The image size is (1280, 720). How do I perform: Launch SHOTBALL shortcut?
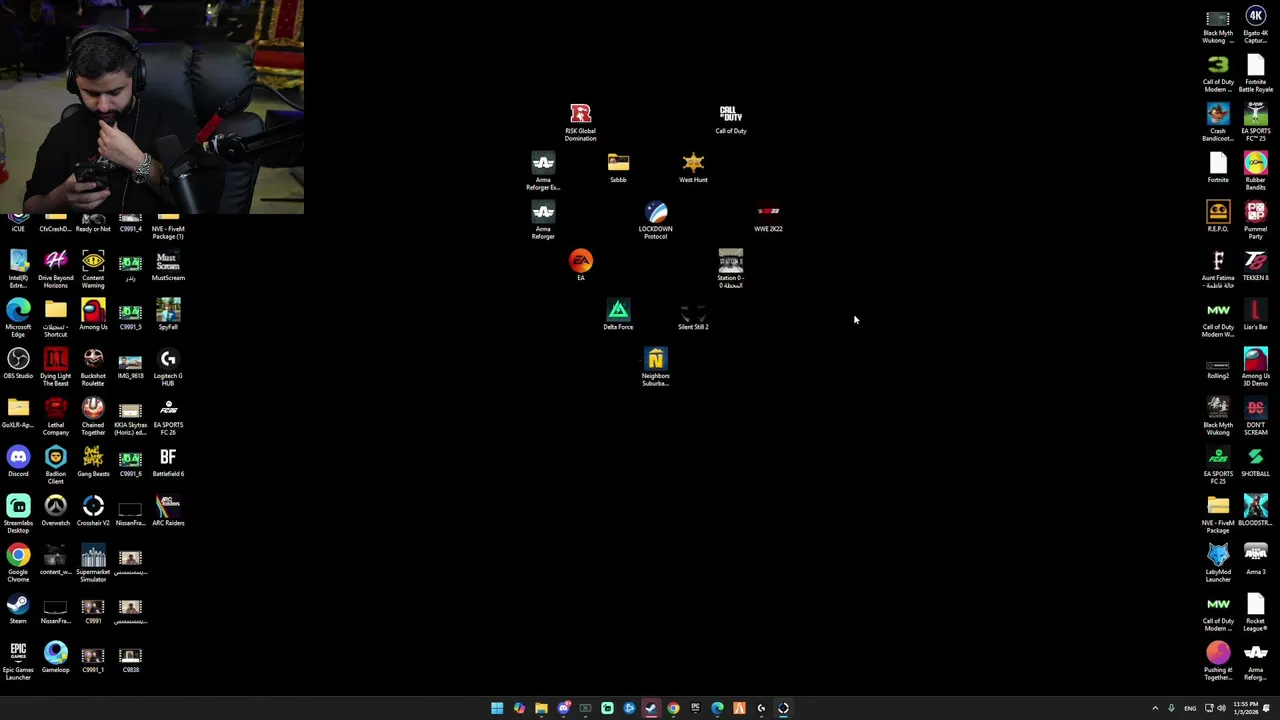tap(1255, 461)
